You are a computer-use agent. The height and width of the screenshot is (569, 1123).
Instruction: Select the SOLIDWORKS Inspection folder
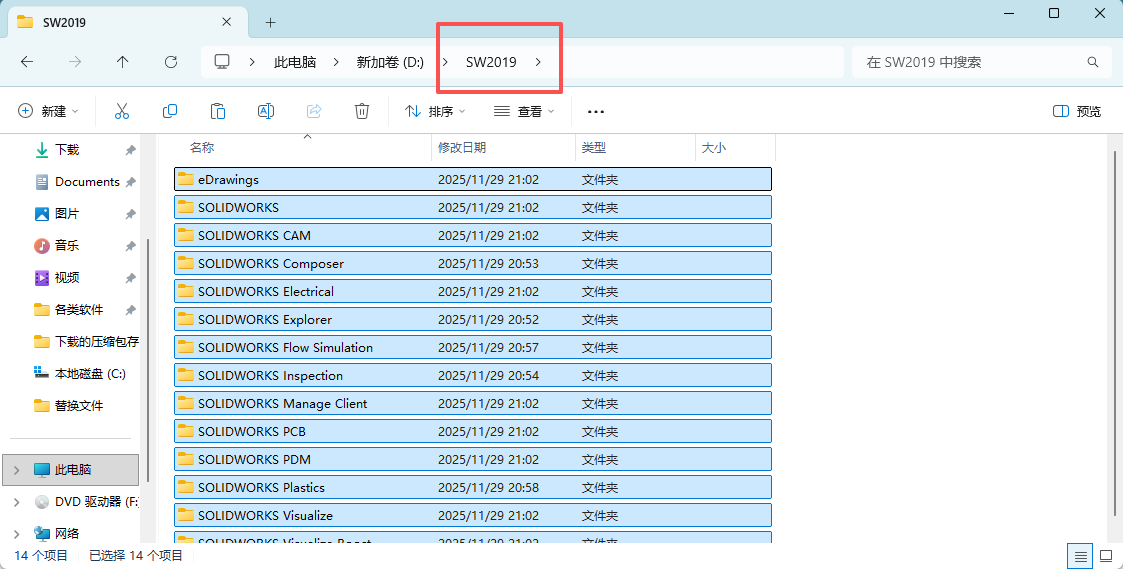(473, 375)
